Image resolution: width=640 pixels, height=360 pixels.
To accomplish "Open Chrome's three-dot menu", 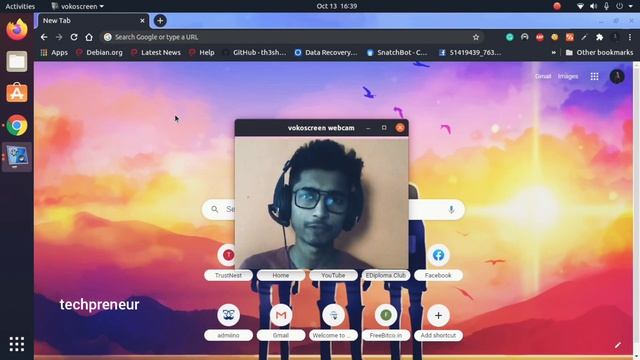I will pyautogui.click(x=630, y=37).
